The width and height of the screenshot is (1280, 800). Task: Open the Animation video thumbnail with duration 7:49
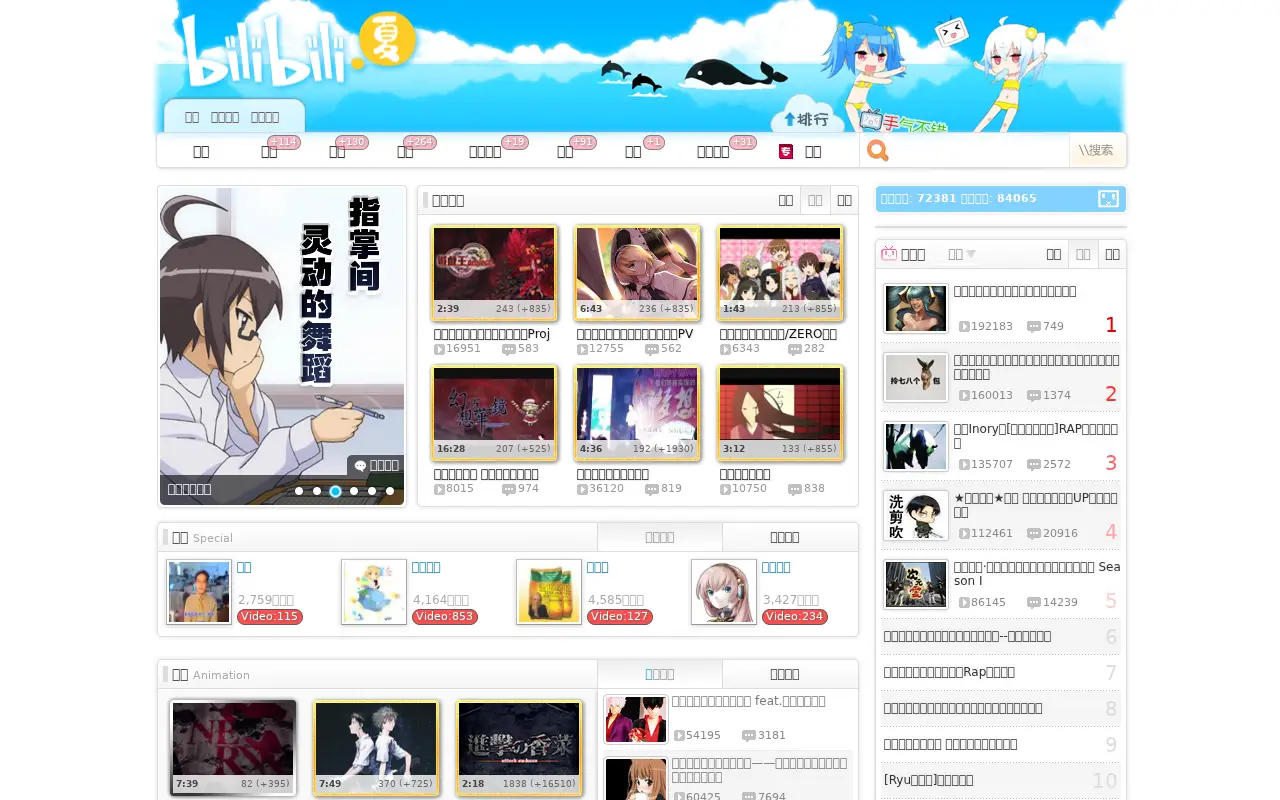(x=376, y=747)
